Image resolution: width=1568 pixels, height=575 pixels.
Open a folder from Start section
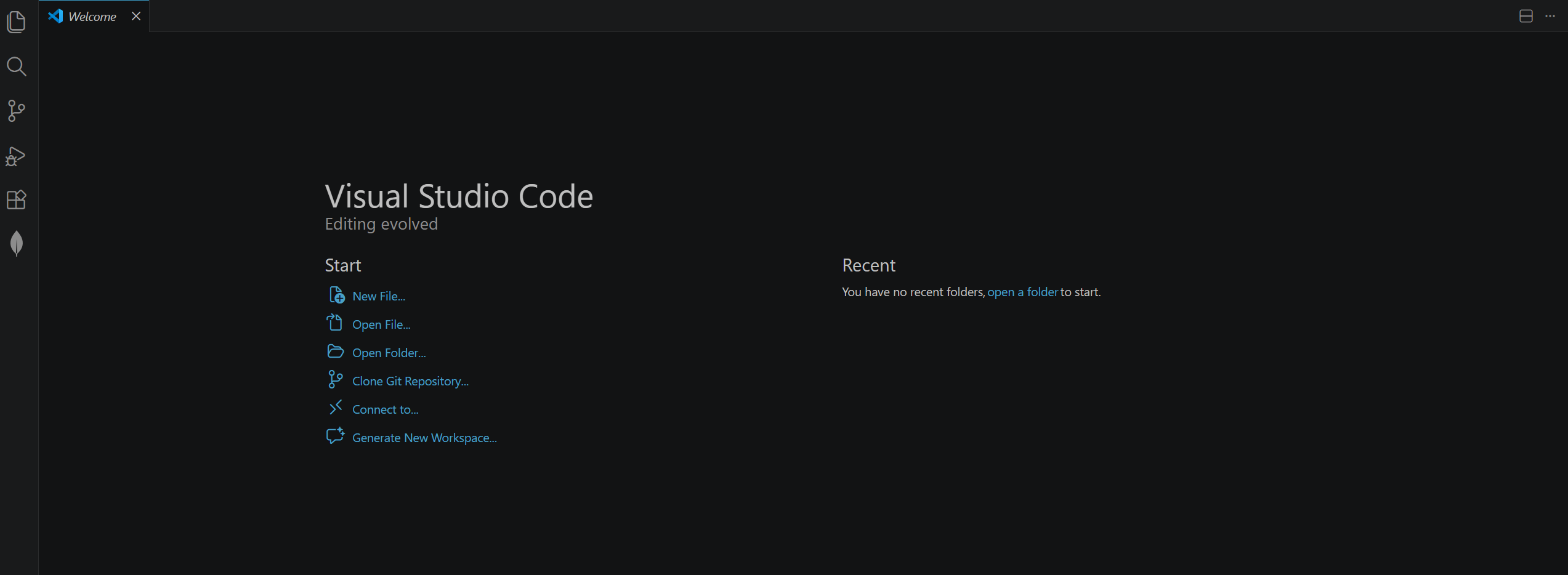(389, 352)
